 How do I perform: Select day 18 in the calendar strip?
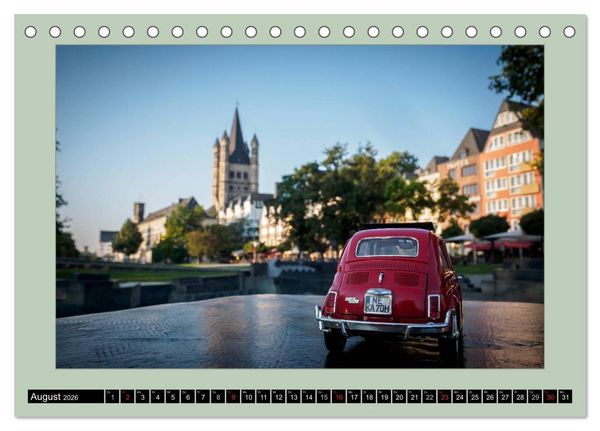tap(369, 397)
